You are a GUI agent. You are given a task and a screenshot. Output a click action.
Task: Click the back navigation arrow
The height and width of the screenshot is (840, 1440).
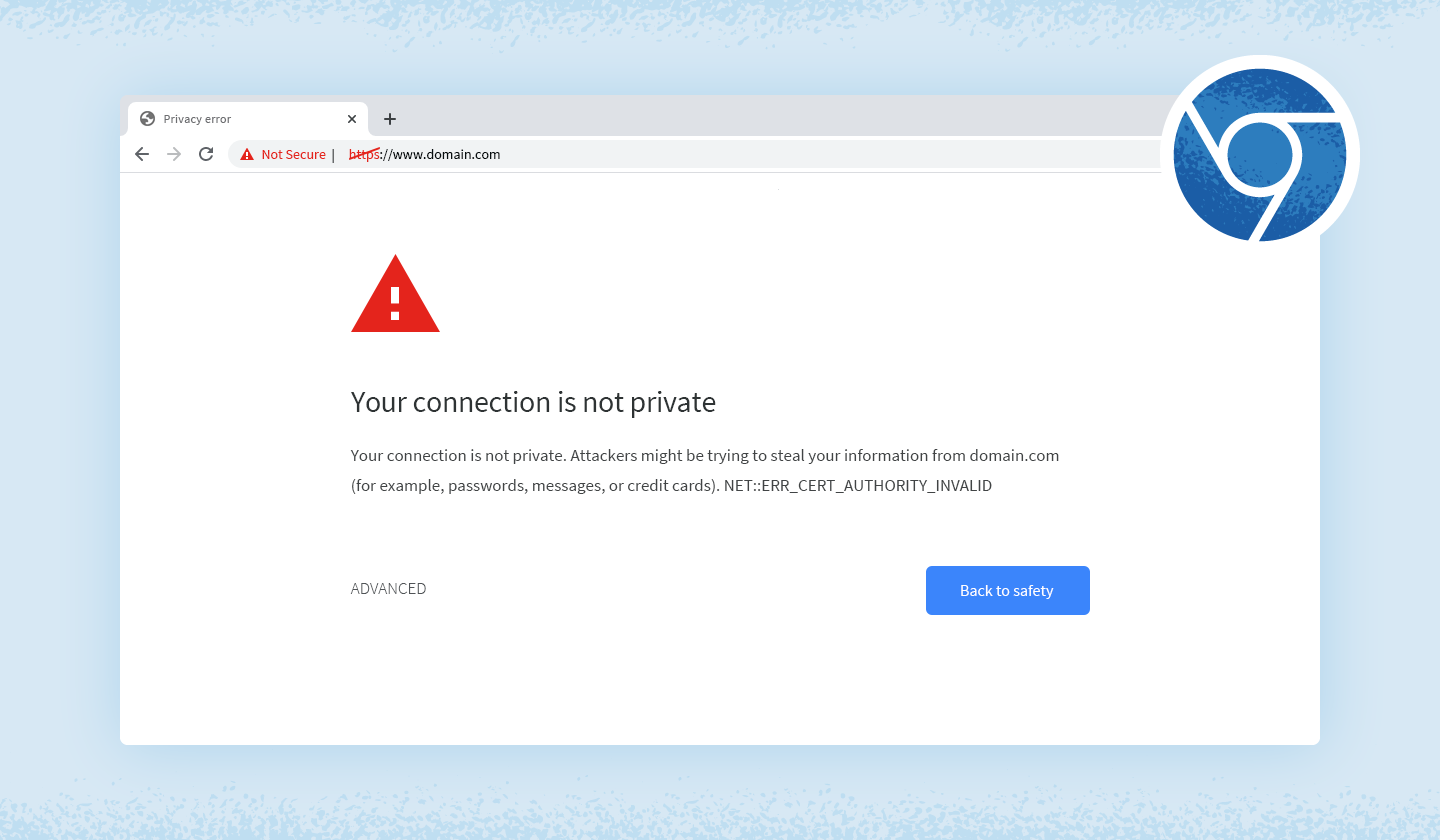141,154
